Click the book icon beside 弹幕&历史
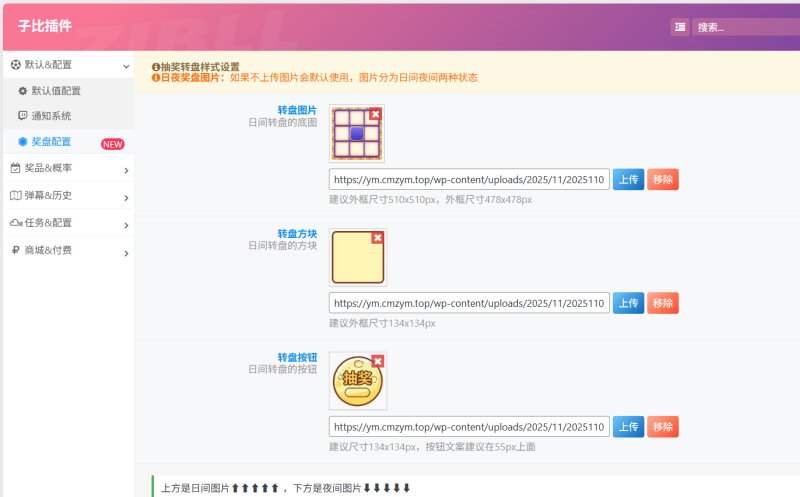Image resolution: width=800 pixels, height=497 pixels. (16, 195)
